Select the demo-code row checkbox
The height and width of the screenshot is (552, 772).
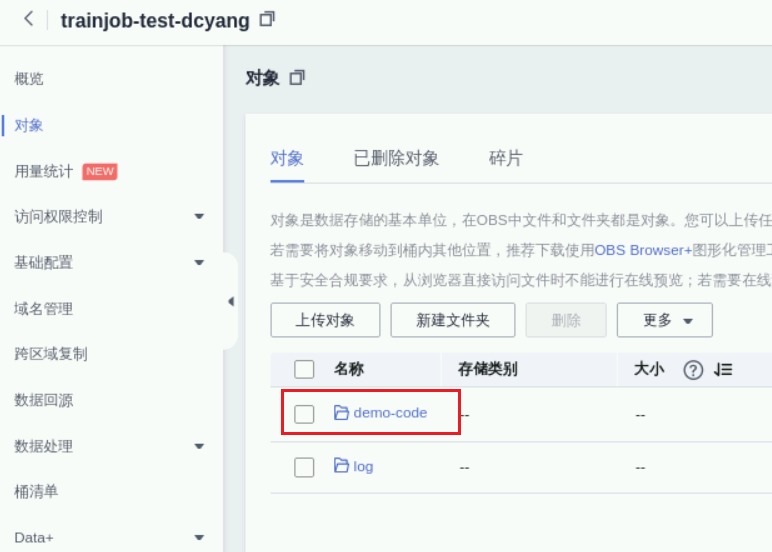click(304, 414)
